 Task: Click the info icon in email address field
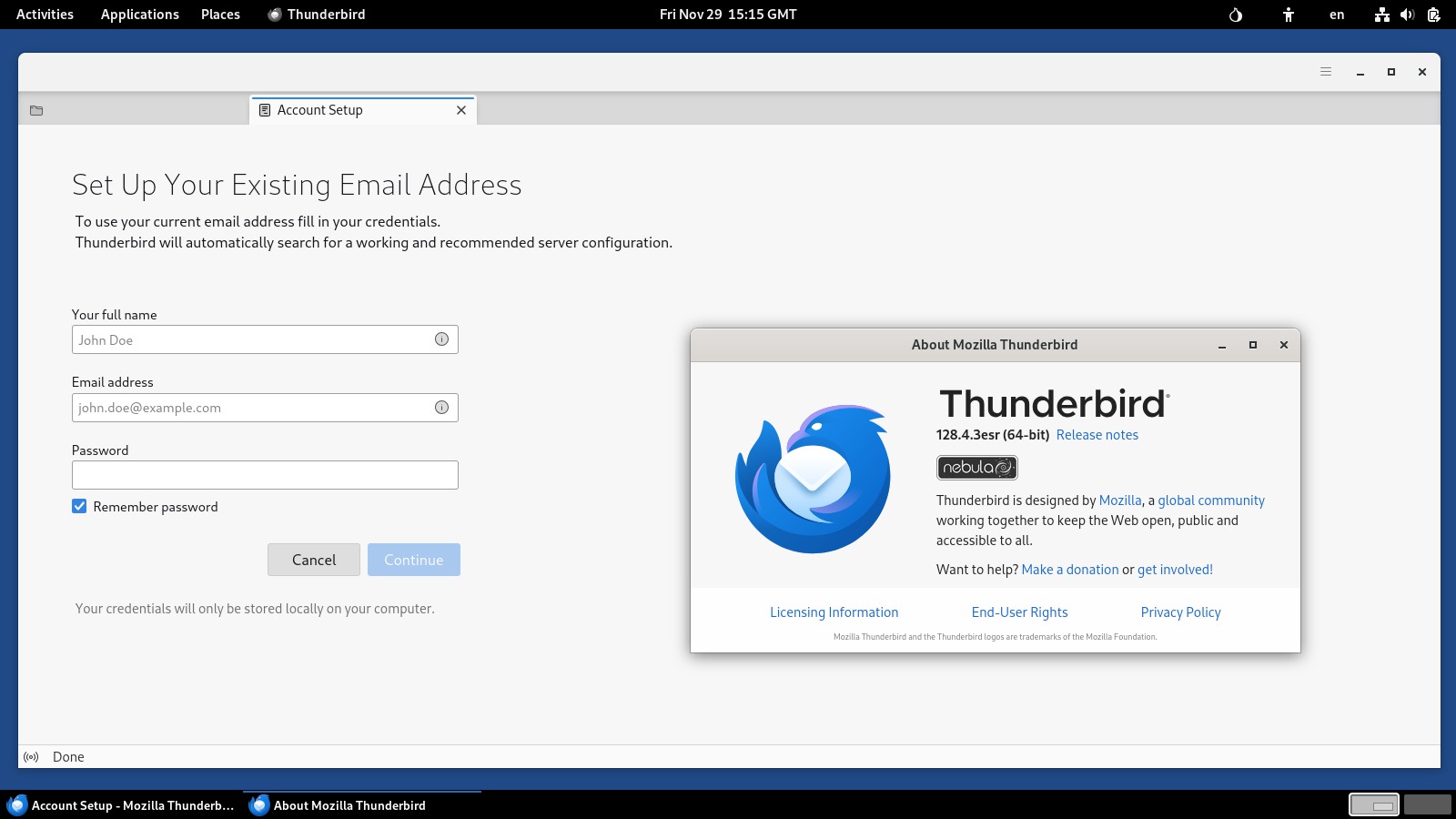(x=441, y=408)
